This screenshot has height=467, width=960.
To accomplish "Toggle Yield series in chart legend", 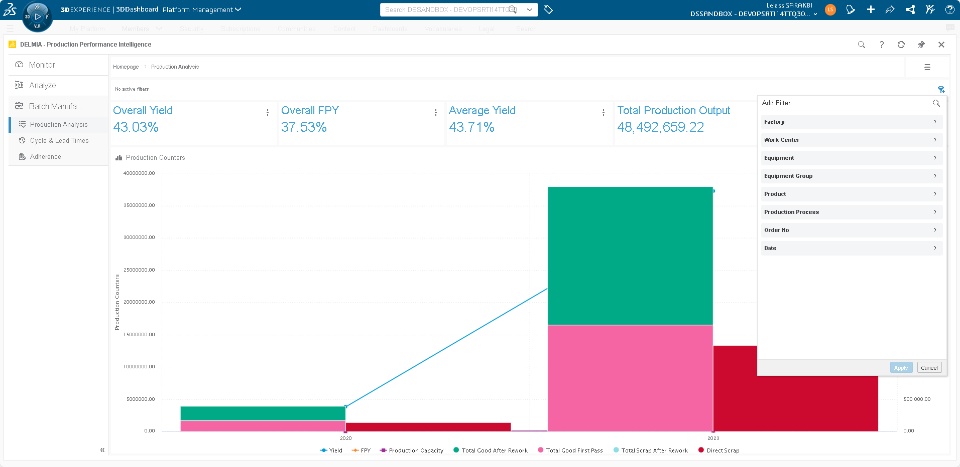I will (335, 451).
